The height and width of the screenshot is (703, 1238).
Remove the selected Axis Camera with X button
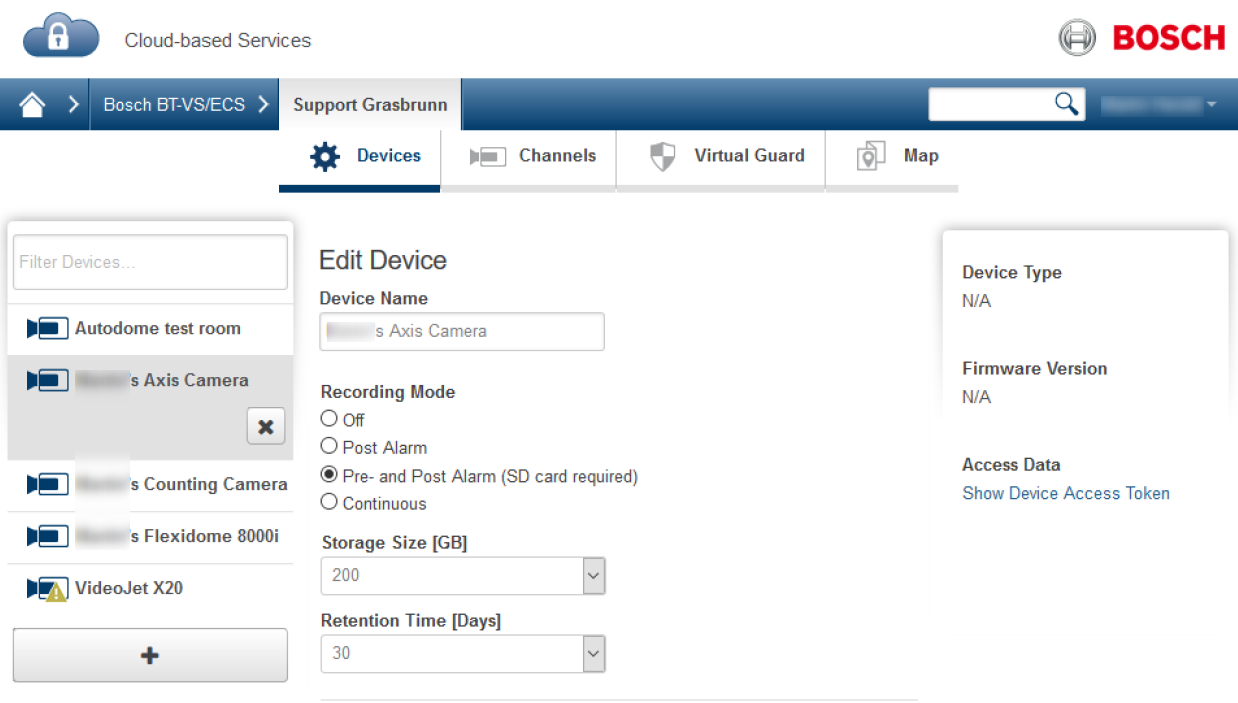[265, 426]
